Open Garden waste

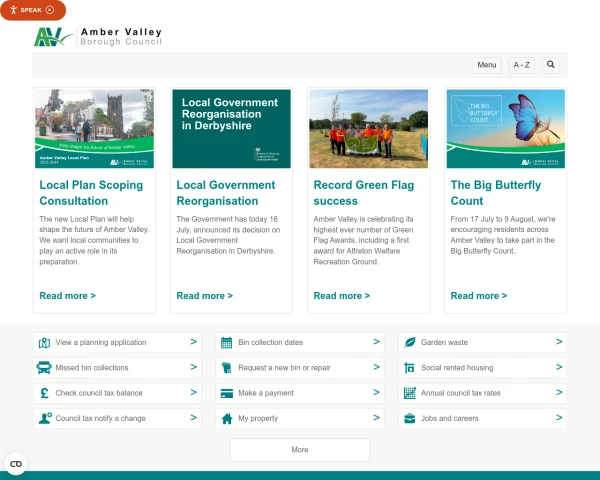[x=444, y=343]
